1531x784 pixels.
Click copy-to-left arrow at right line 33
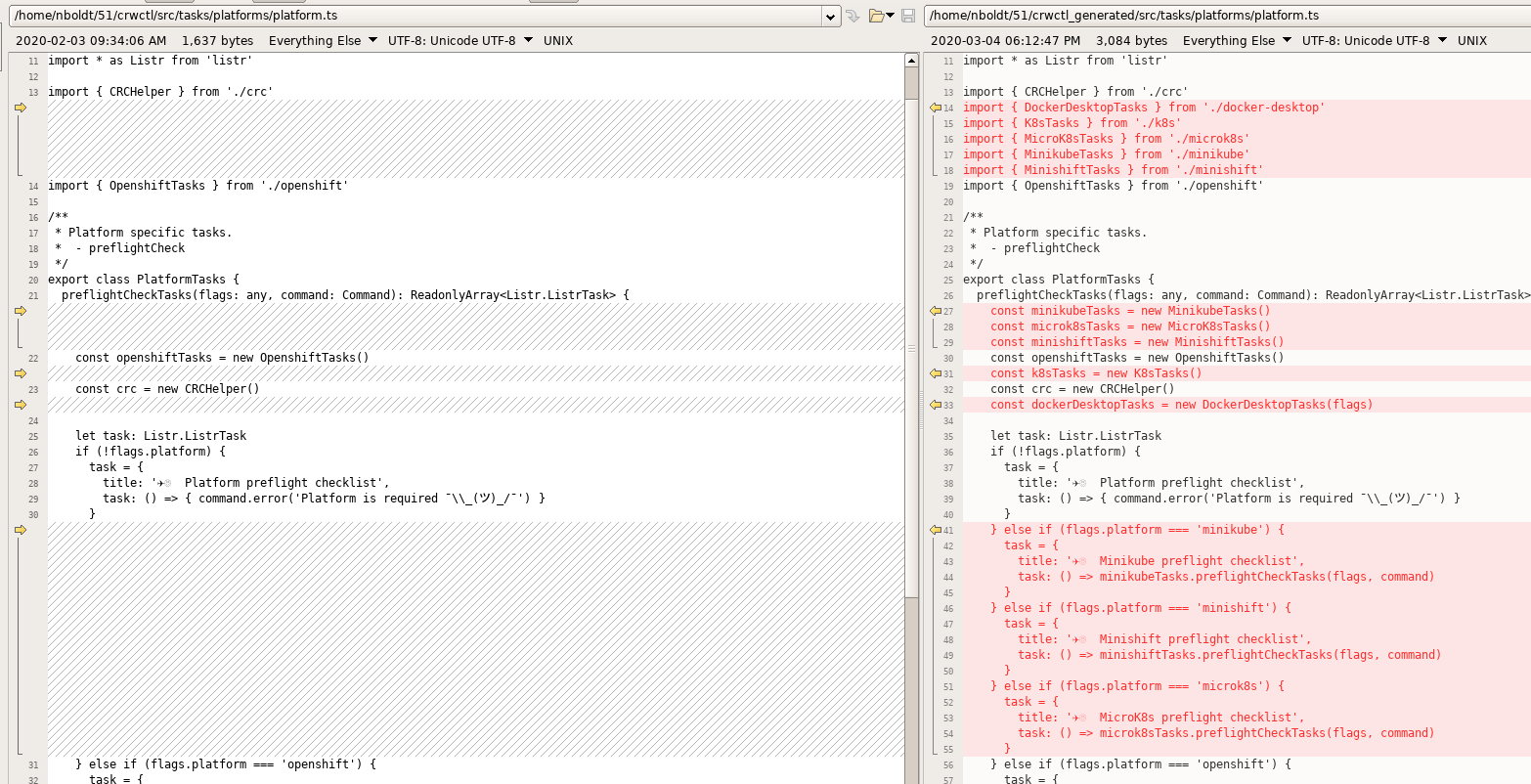(936, 405)
